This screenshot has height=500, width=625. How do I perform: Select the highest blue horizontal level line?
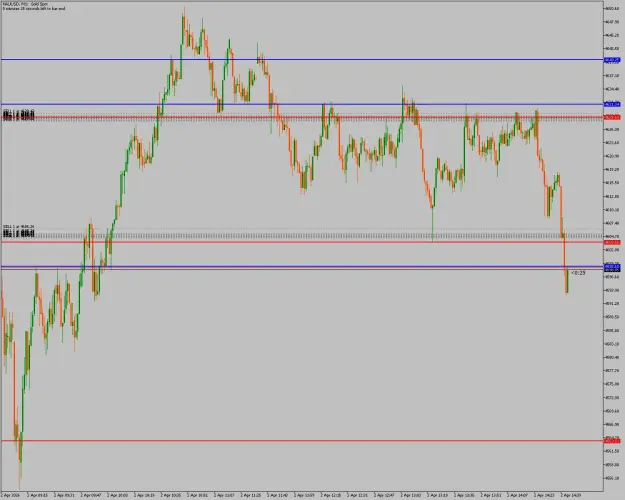pos(302,59)
